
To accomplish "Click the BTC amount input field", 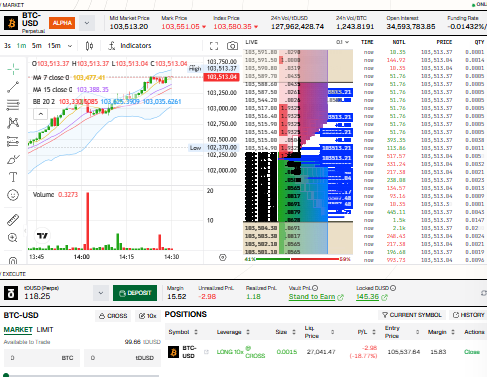I will (x=42, y=358).
